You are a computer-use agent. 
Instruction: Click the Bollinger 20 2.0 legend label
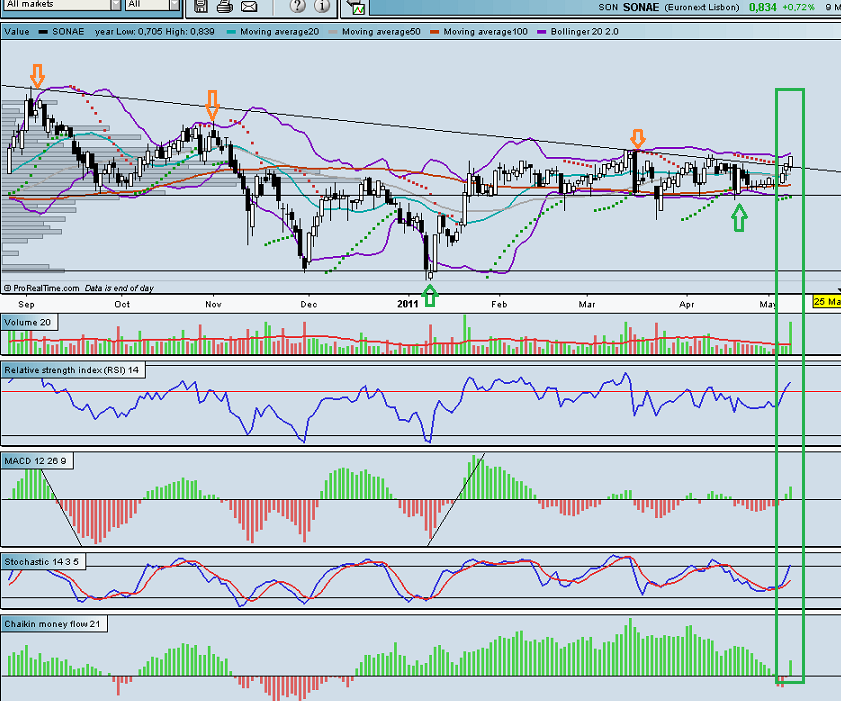[x=585, y=32]
